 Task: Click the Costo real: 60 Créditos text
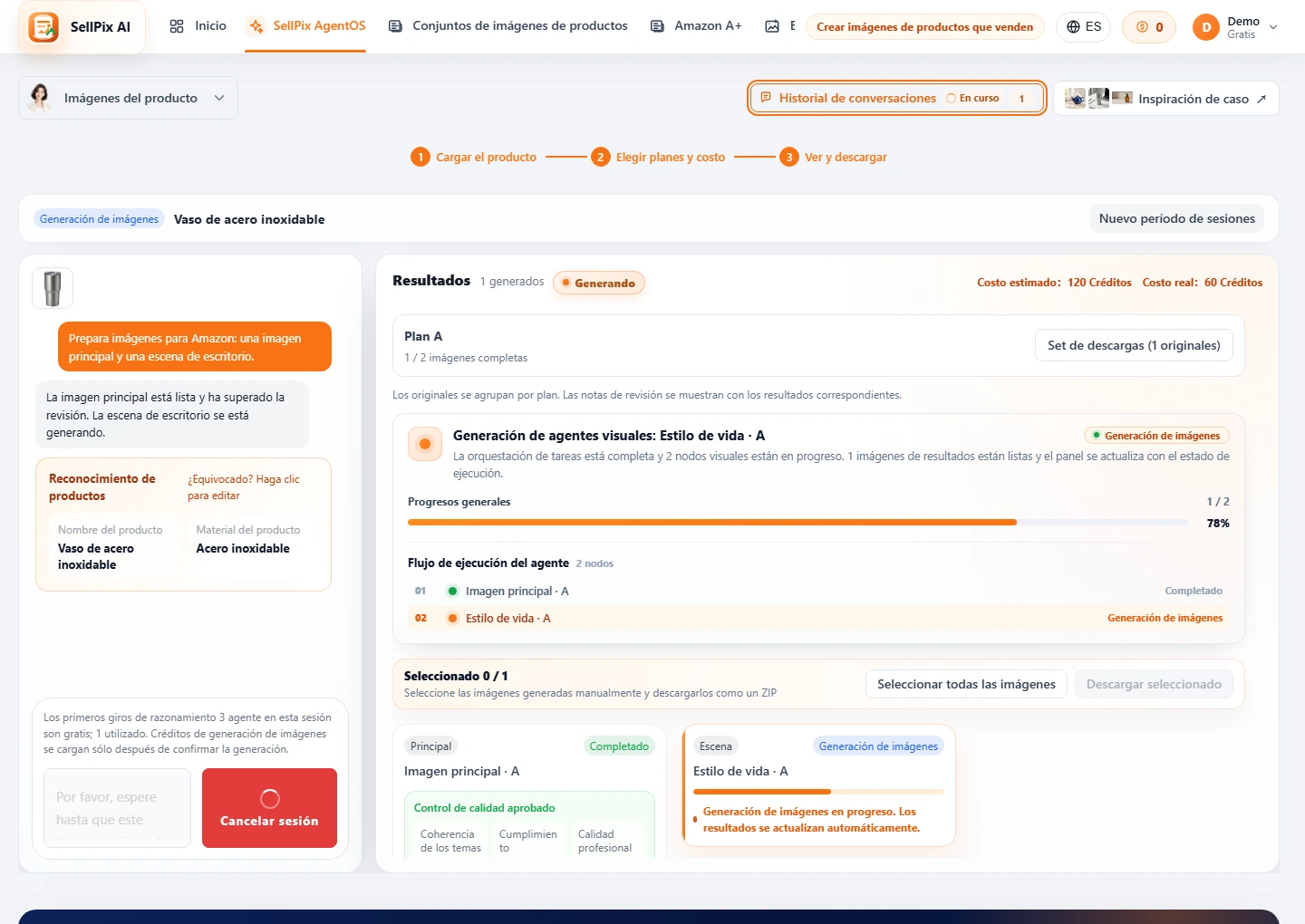1202,283
